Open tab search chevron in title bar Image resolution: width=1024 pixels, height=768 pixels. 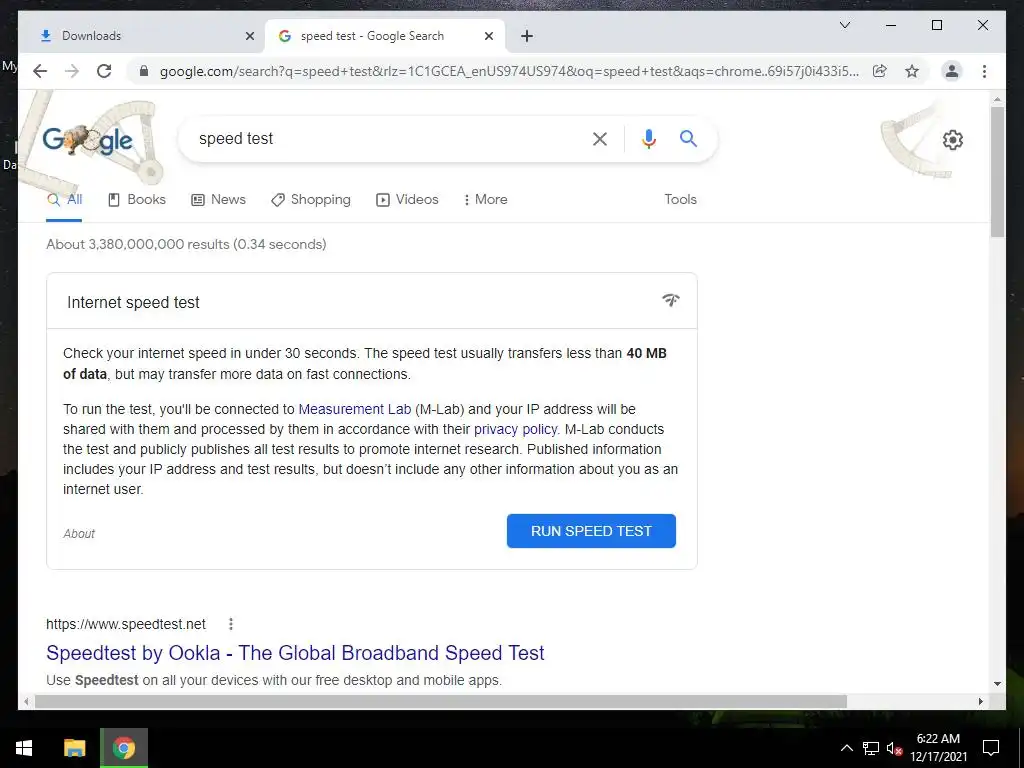pyautogui.click(x=844, y=25)
